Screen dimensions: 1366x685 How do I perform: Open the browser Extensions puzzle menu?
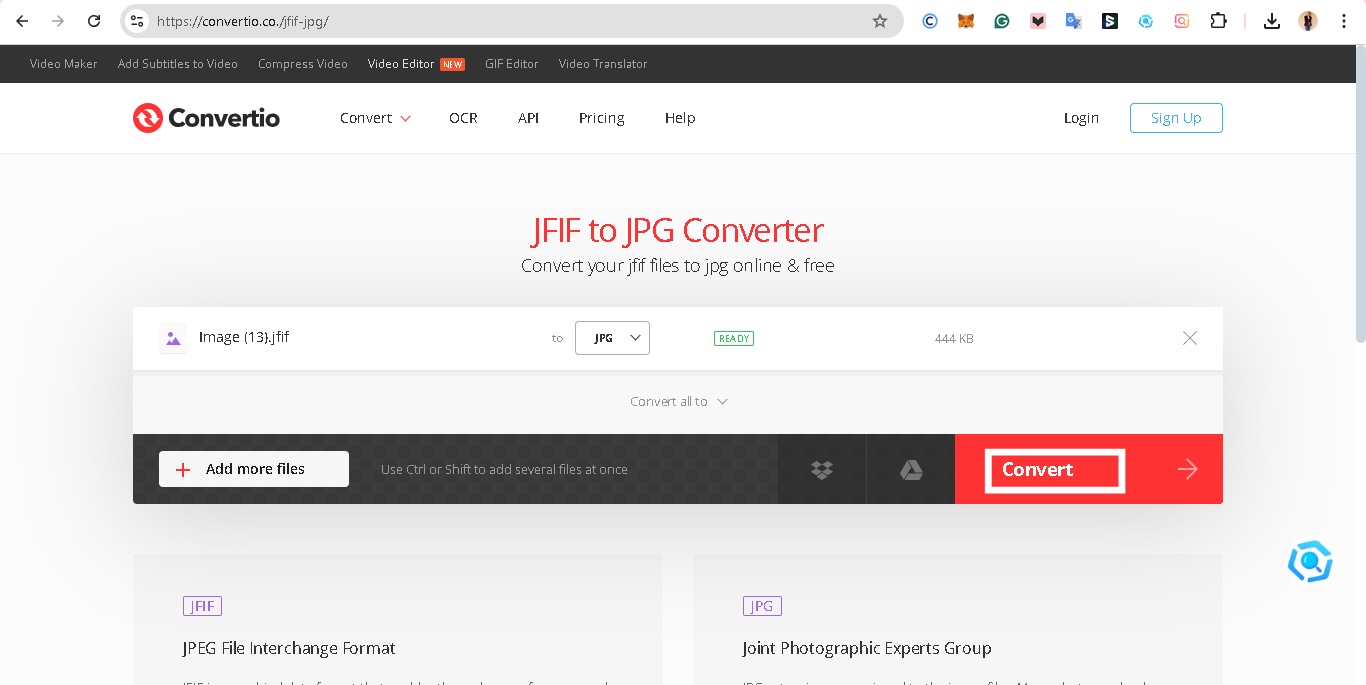(1218, 20)
